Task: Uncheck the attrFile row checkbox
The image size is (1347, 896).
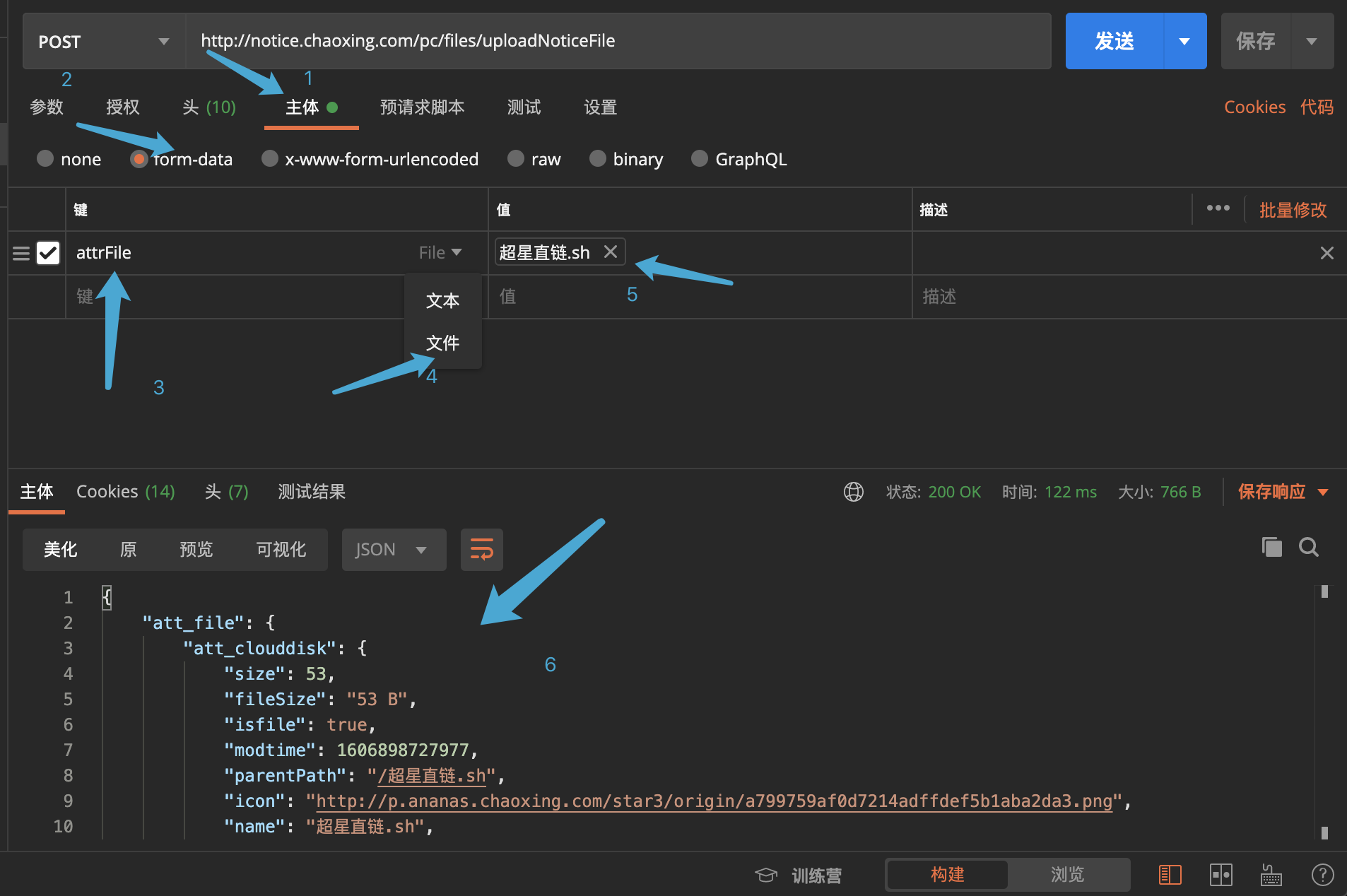Action: (x=48, y=252)
